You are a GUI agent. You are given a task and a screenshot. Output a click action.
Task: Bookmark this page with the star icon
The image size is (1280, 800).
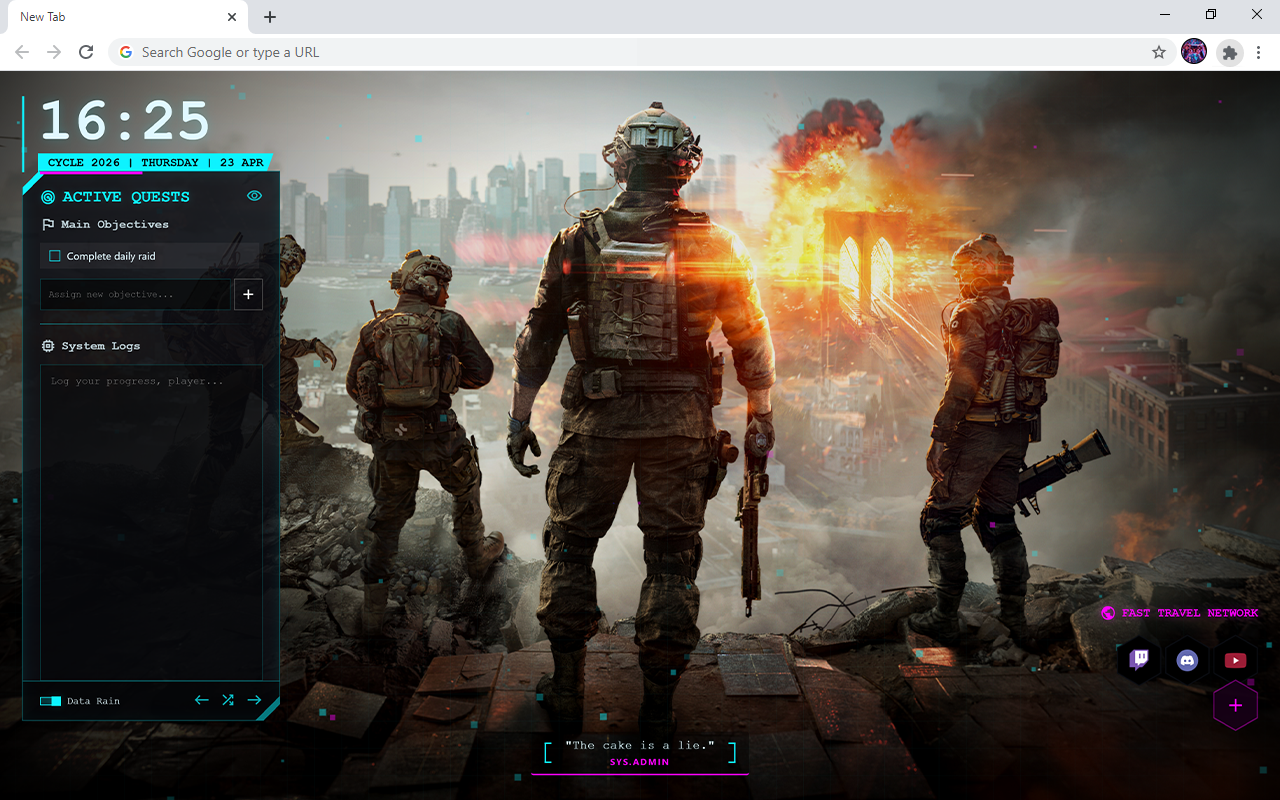point(1159,52)
